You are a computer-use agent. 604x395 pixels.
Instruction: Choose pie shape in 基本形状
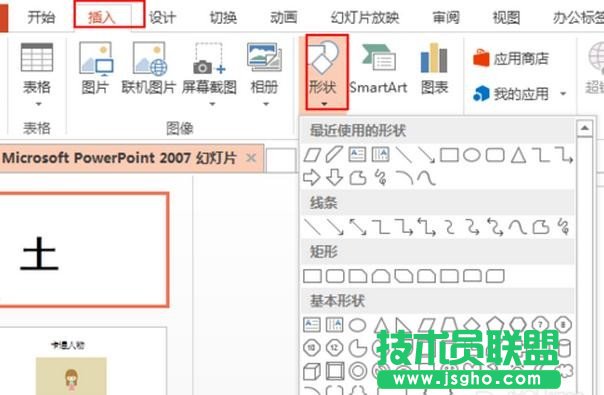coord(357,348)
